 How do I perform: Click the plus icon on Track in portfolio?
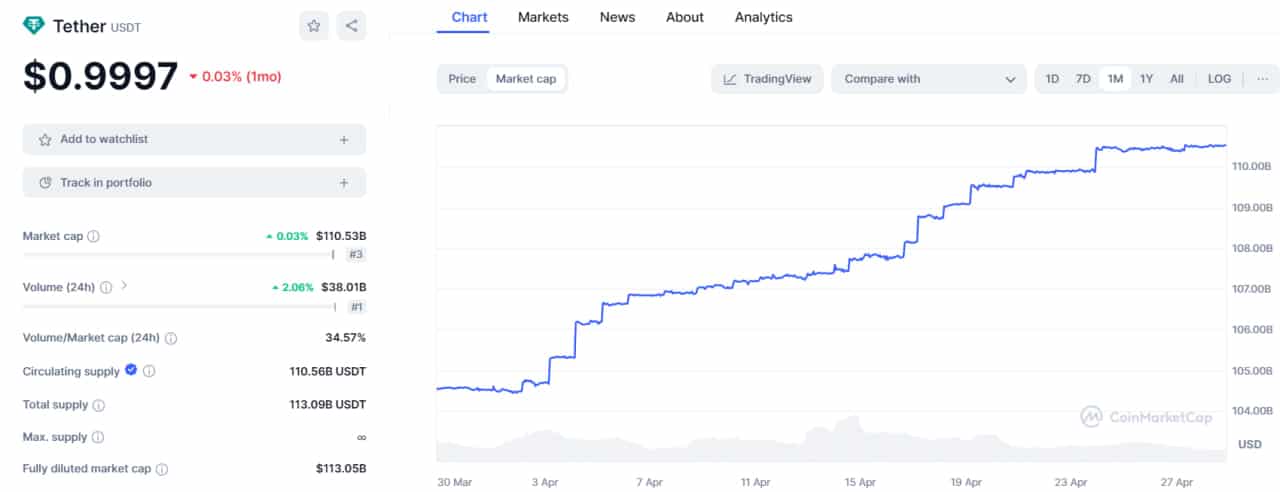tap(344, 183)
